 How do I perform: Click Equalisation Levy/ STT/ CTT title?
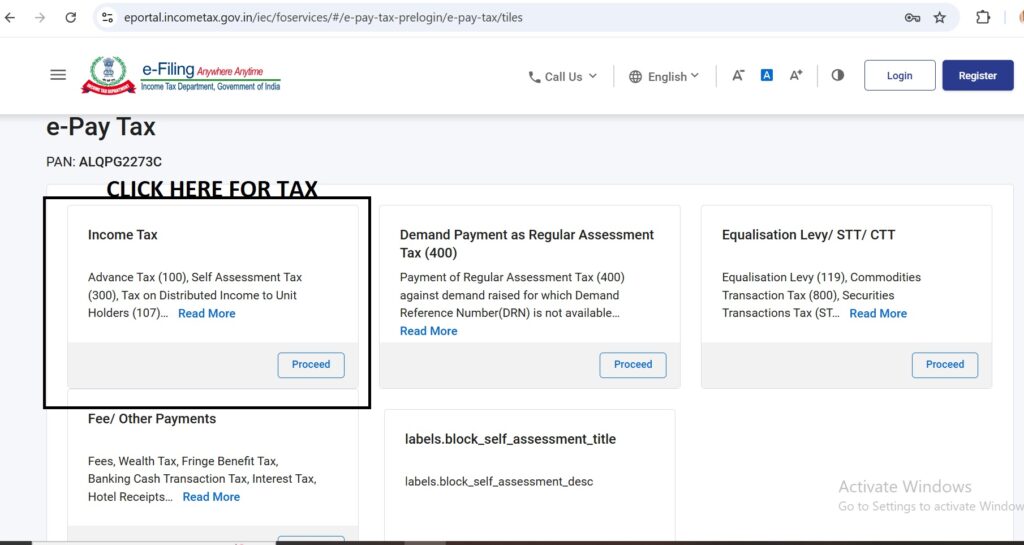[808, 235]
